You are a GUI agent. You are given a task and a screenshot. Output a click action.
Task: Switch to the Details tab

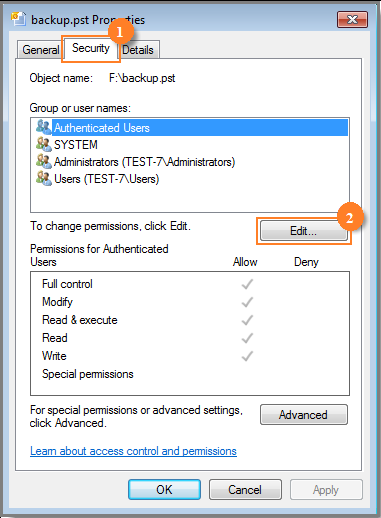(x=138, y=50)
